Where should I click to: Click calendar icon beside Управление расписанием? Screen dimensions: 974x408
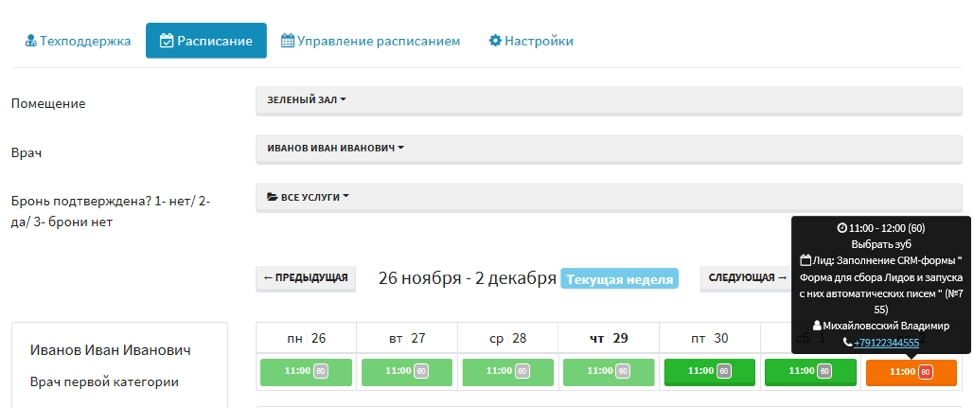pos(287,41)
